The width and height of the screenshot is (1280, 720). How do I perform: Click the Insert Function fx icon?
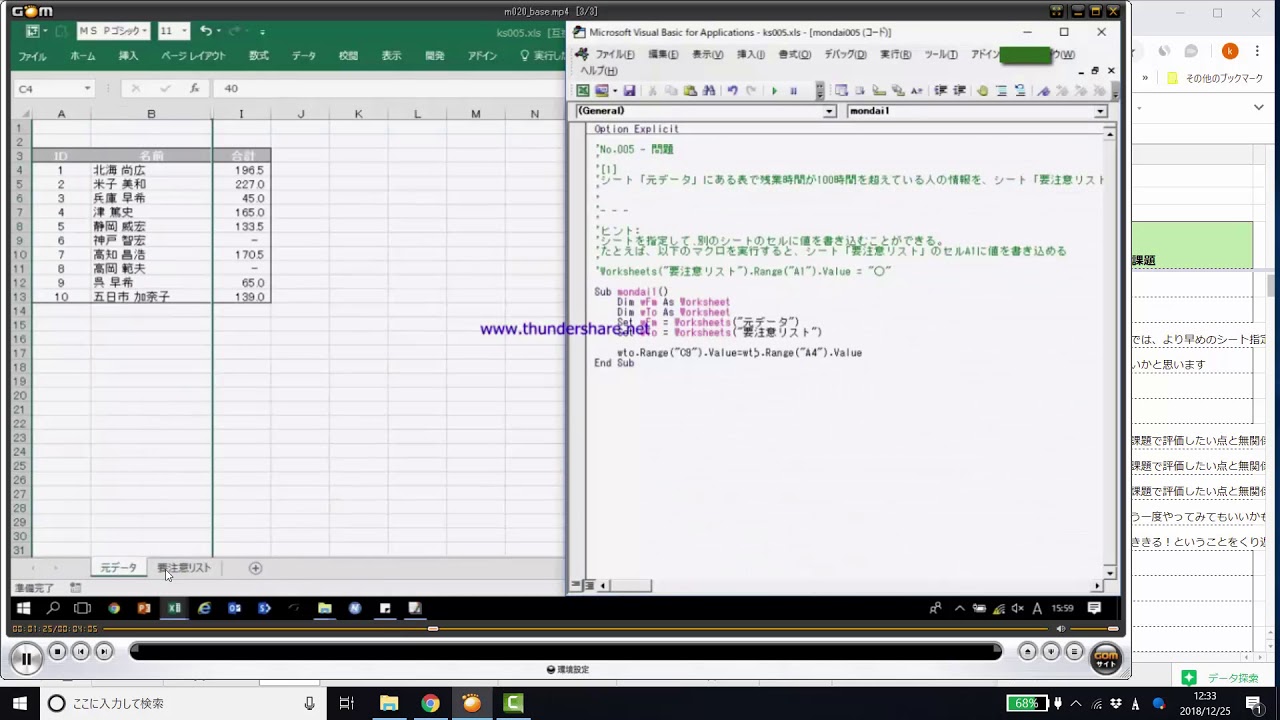(194, 88)
